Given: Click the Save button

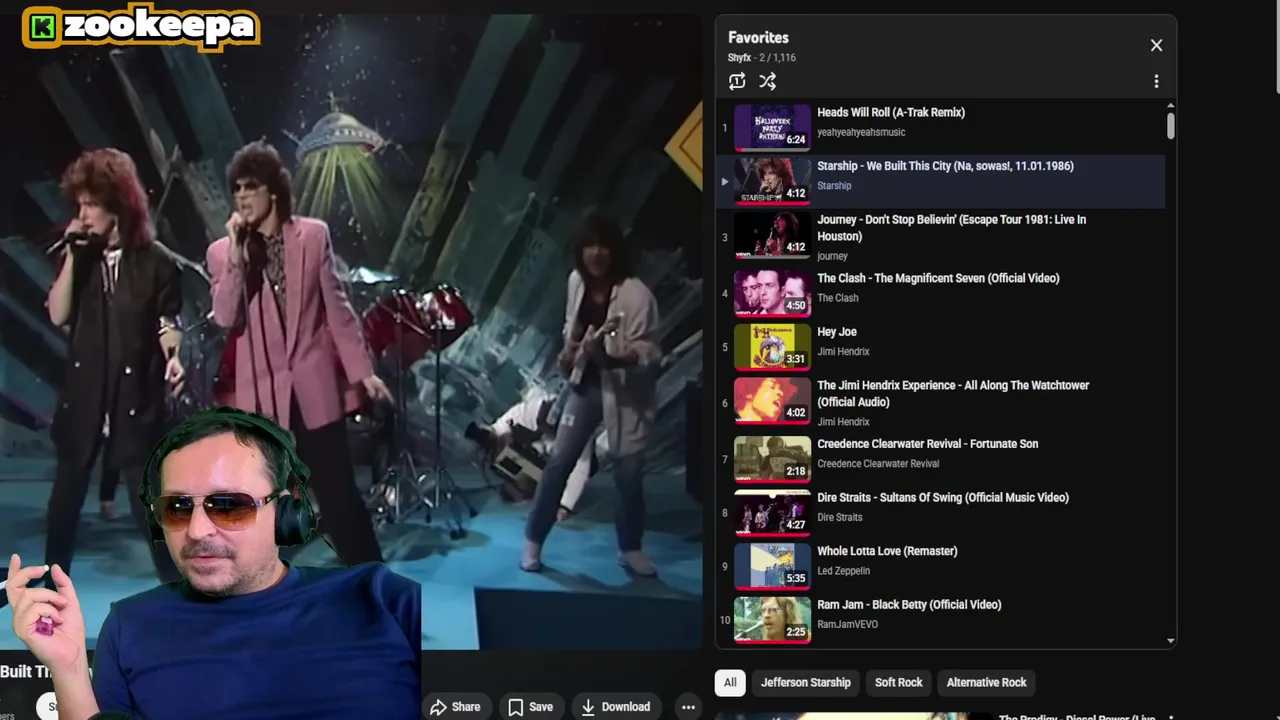Looking at the screenshot, I should point(530,707).
